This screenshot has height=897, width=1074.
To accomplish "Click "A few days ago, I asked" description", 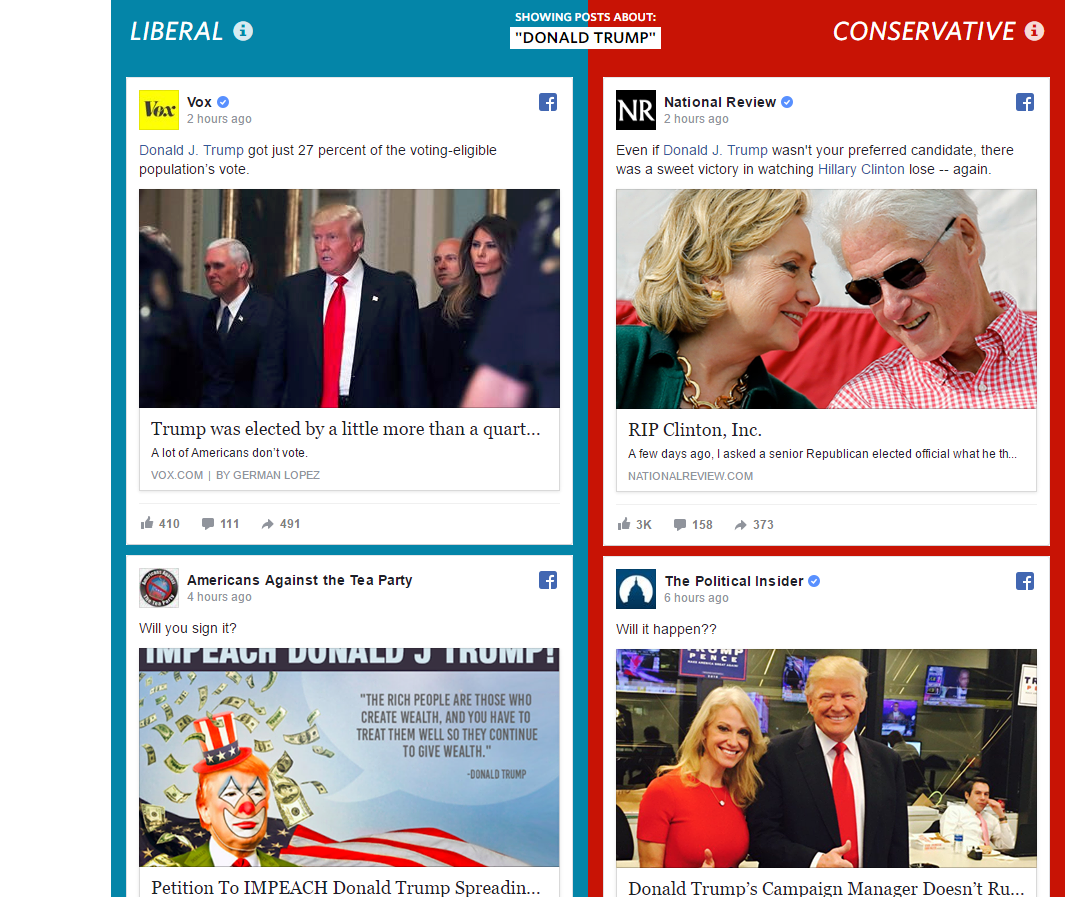I will 822,454.
